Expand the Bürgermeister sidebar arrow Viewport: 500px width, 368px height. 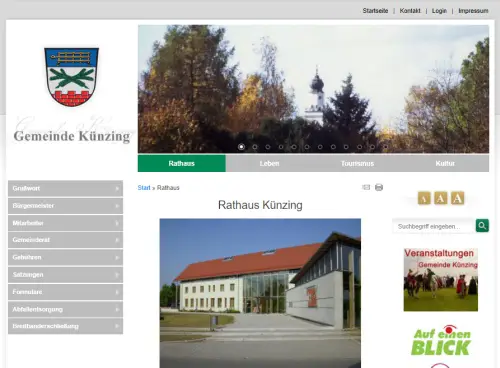[117, 206]
